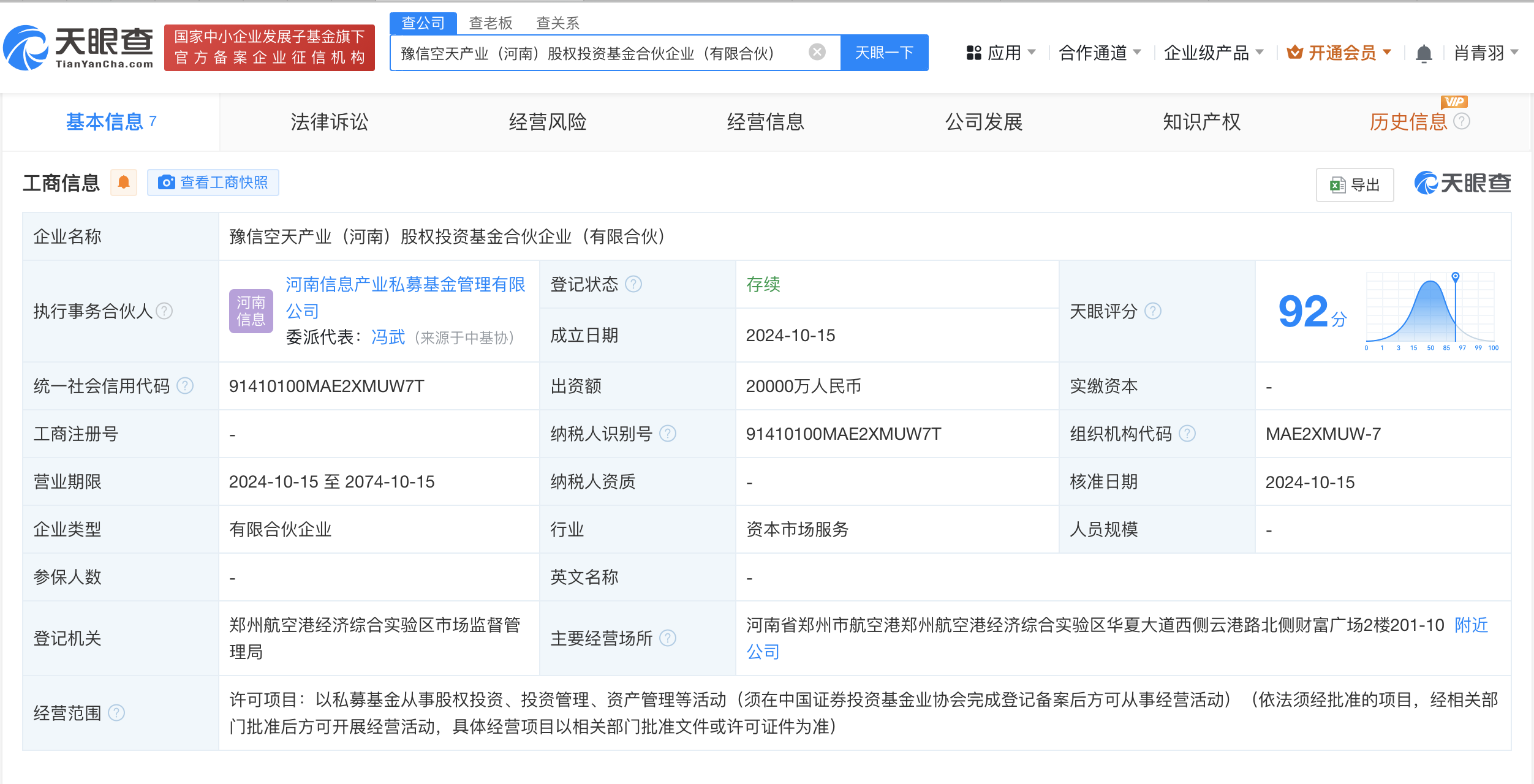The width and height of the screenshot is (1534, 784).
Task: Open the 法律诉讼 tab
Action: coord(330,122)
